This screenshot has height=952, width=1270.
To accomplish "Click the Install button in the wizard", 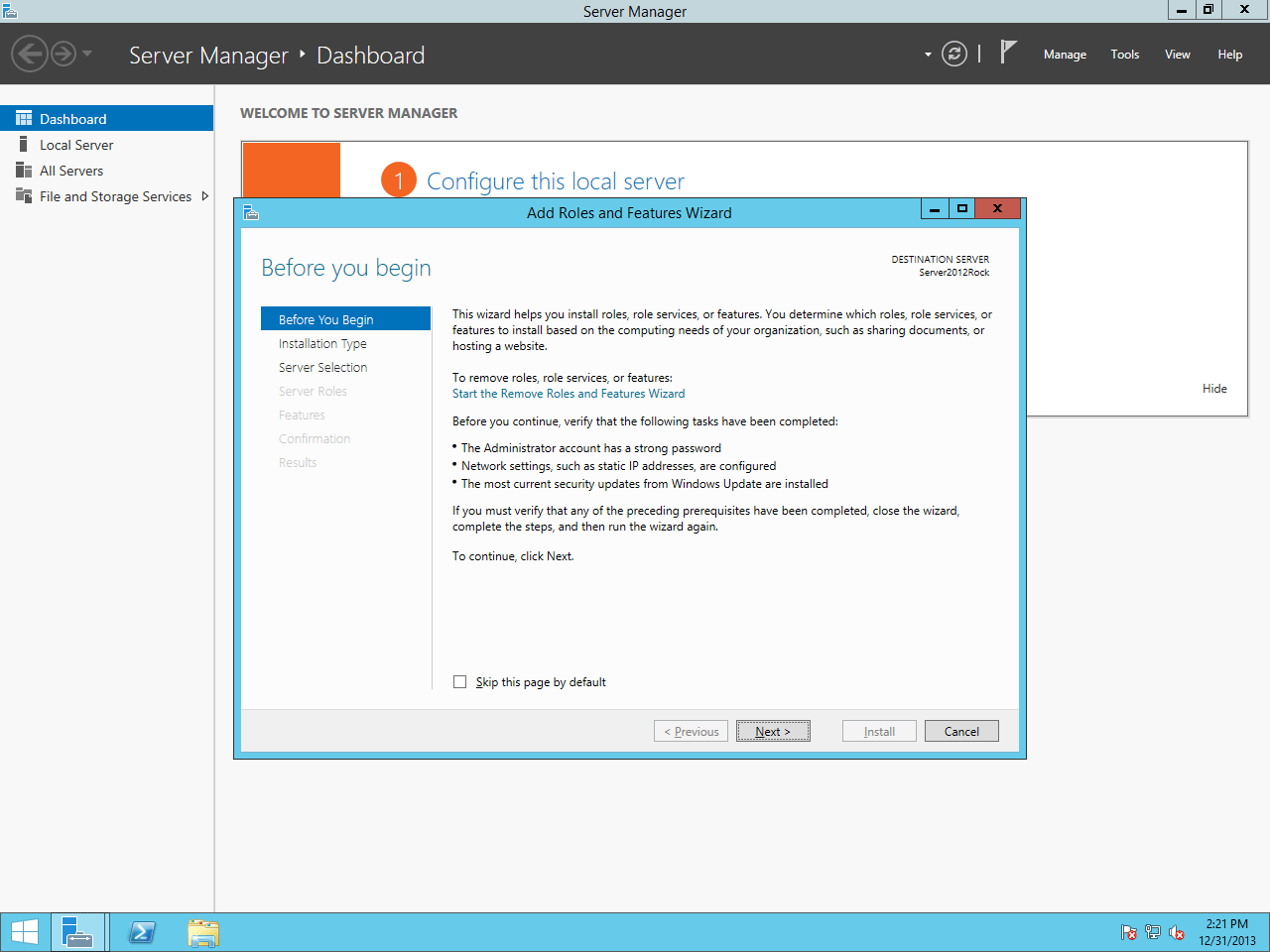I will coord(879,731).
